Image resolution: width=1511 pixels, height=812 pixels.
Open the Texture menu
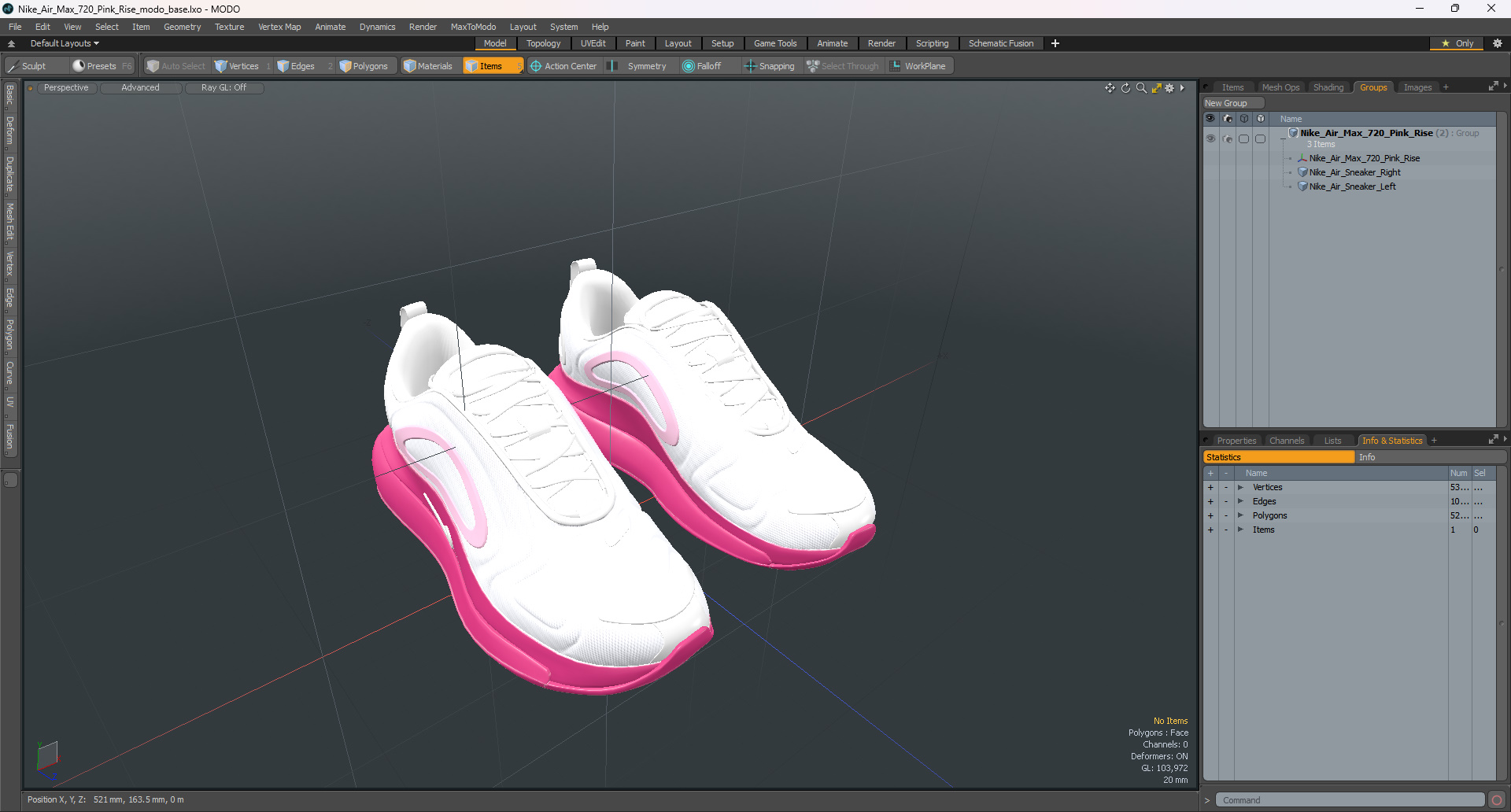tap(229, 27)
